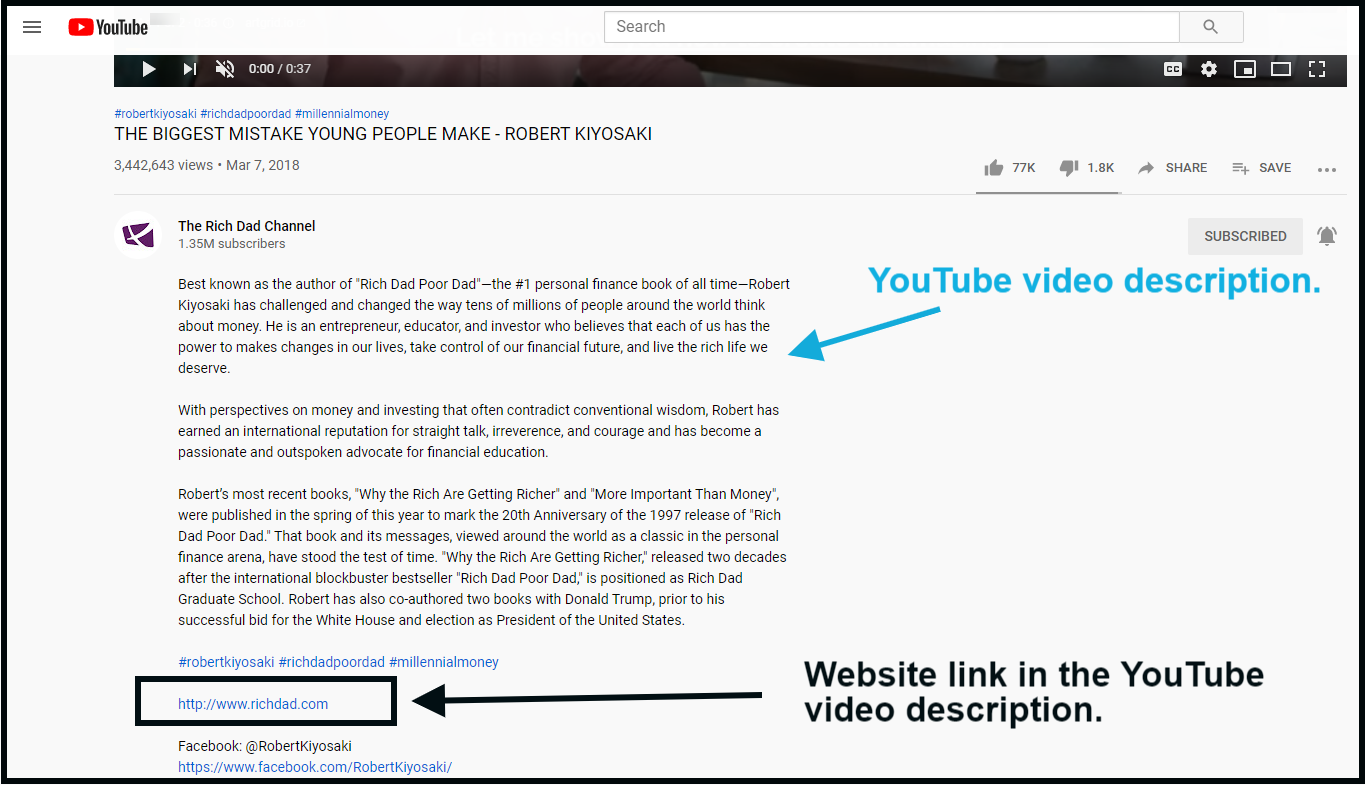
Task: Click the 3,442,643 views text
Action: 164,165
